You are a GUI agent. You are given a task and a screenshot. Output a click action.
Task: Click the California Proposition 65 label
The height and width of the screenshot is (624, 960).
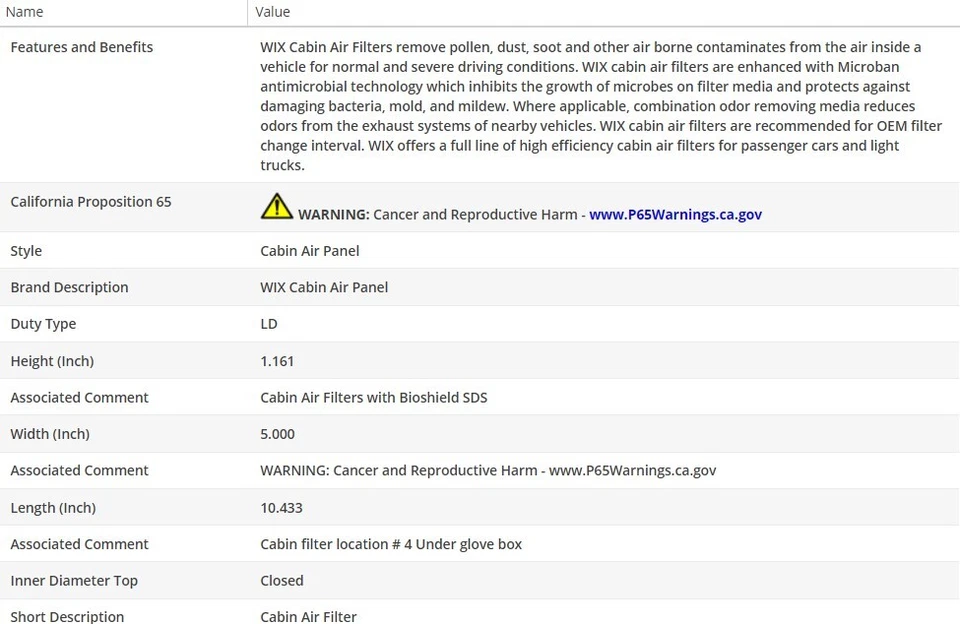pyautogui.click(x=91, y=202)
